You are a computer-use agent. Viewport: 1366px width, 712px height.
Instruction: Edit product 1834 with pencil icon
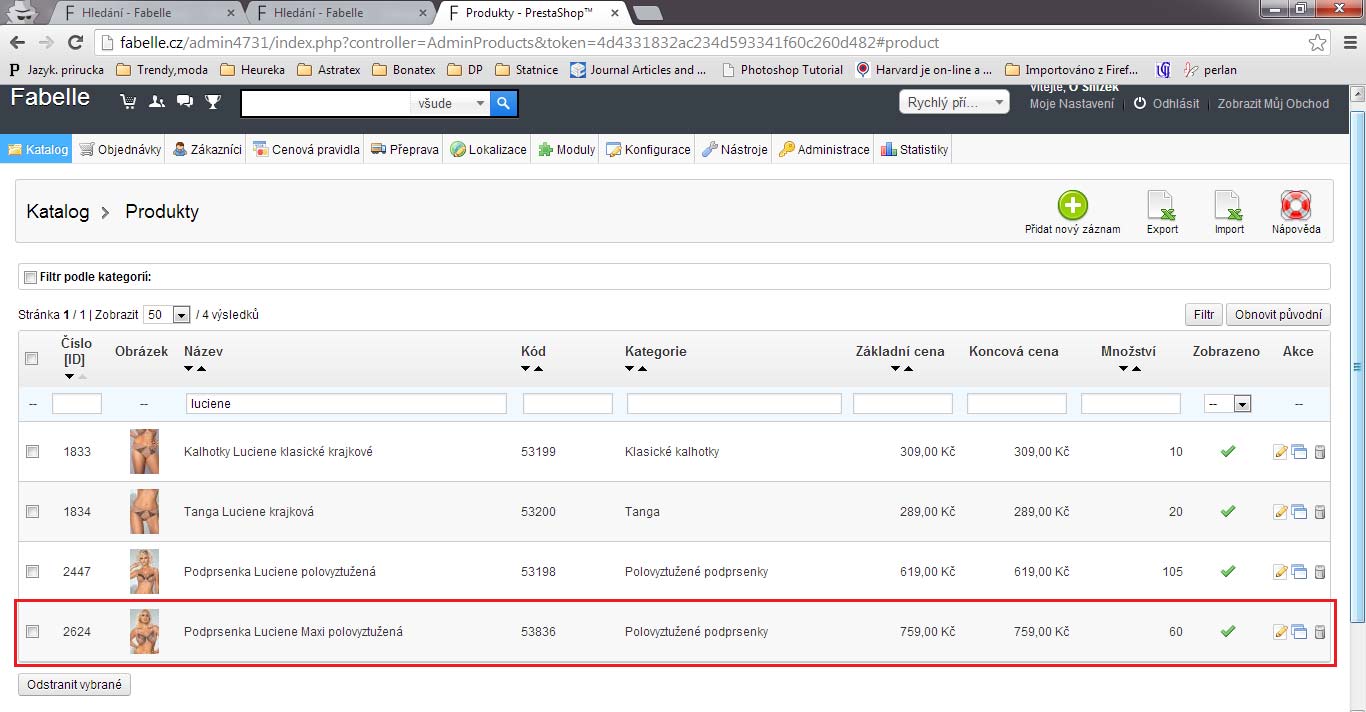(1280, 512)
